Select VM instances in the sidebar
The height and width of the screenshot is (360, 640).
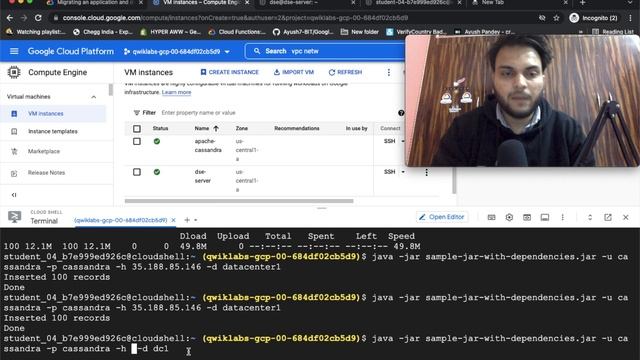click(x=53, y=113)
